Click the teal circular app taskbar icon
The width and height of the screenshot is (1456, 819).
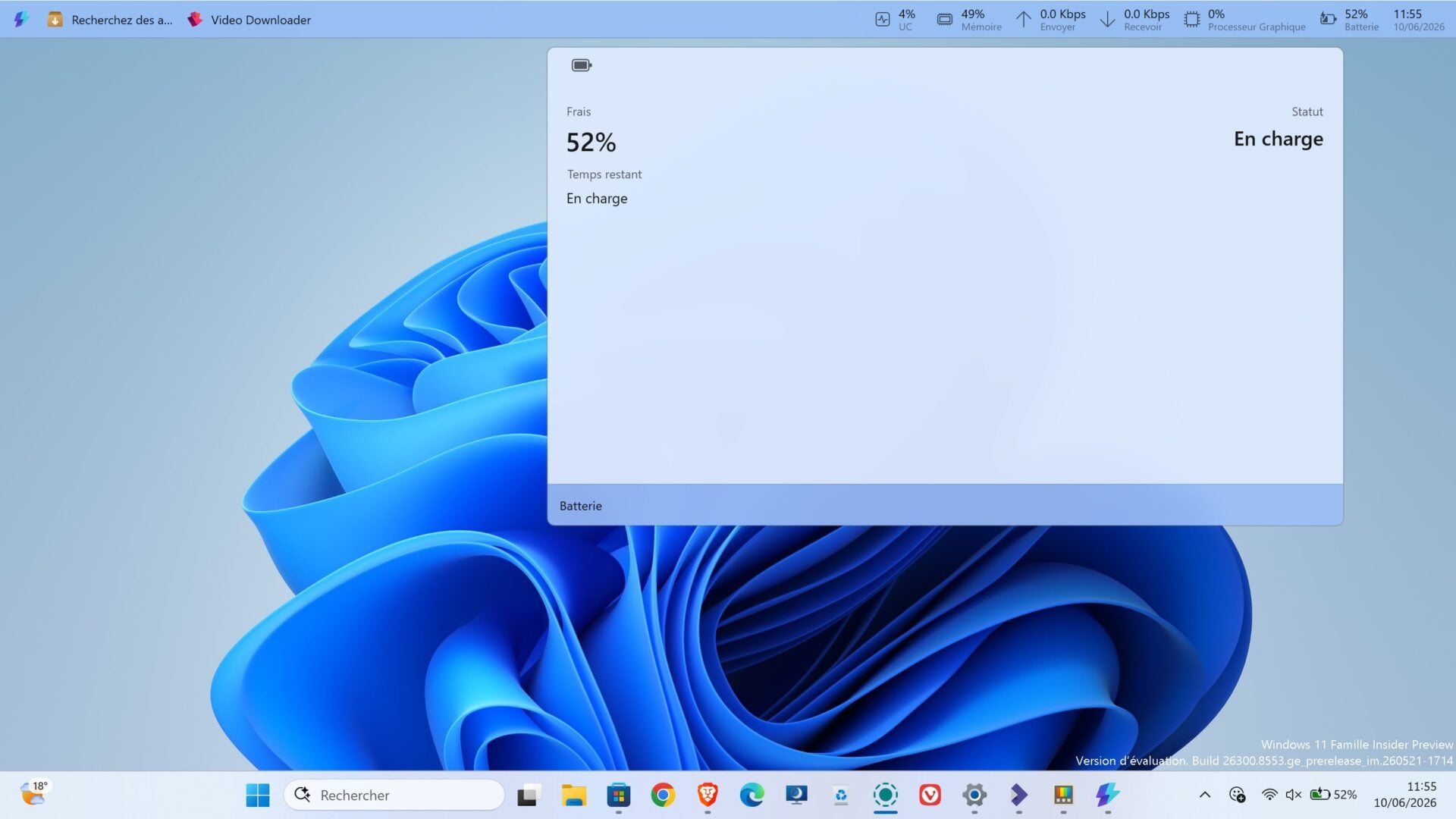tap(886, 795)
